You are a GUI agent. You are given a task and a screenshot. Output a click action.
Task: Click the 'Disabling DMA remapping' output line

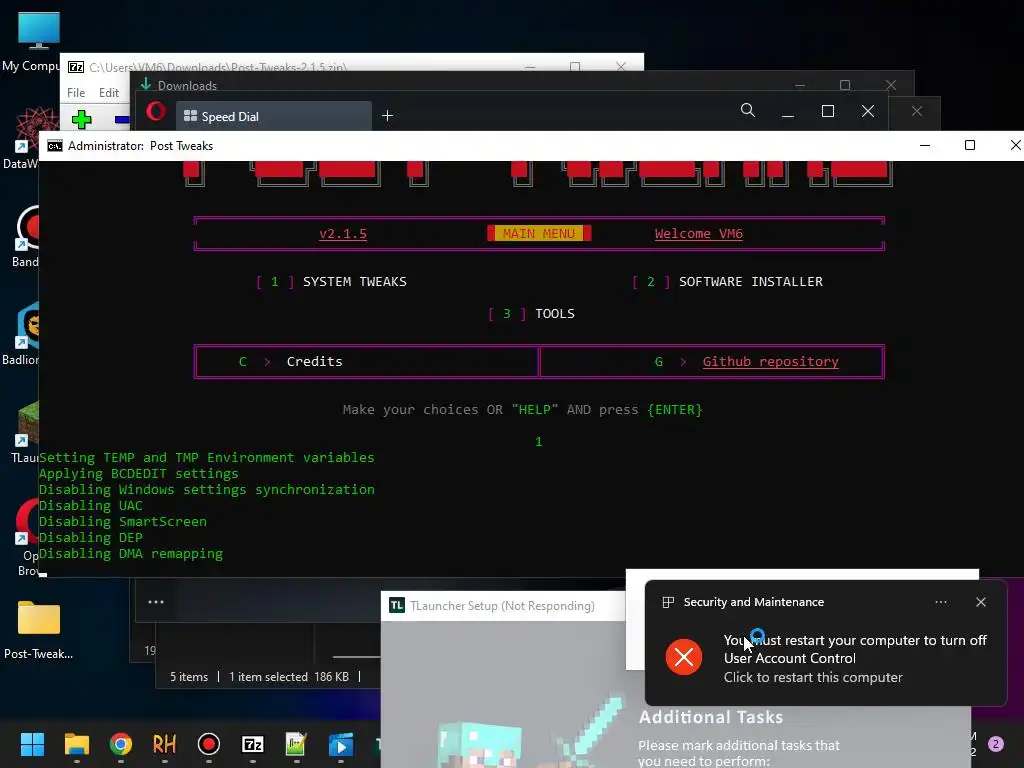point(131,554)
